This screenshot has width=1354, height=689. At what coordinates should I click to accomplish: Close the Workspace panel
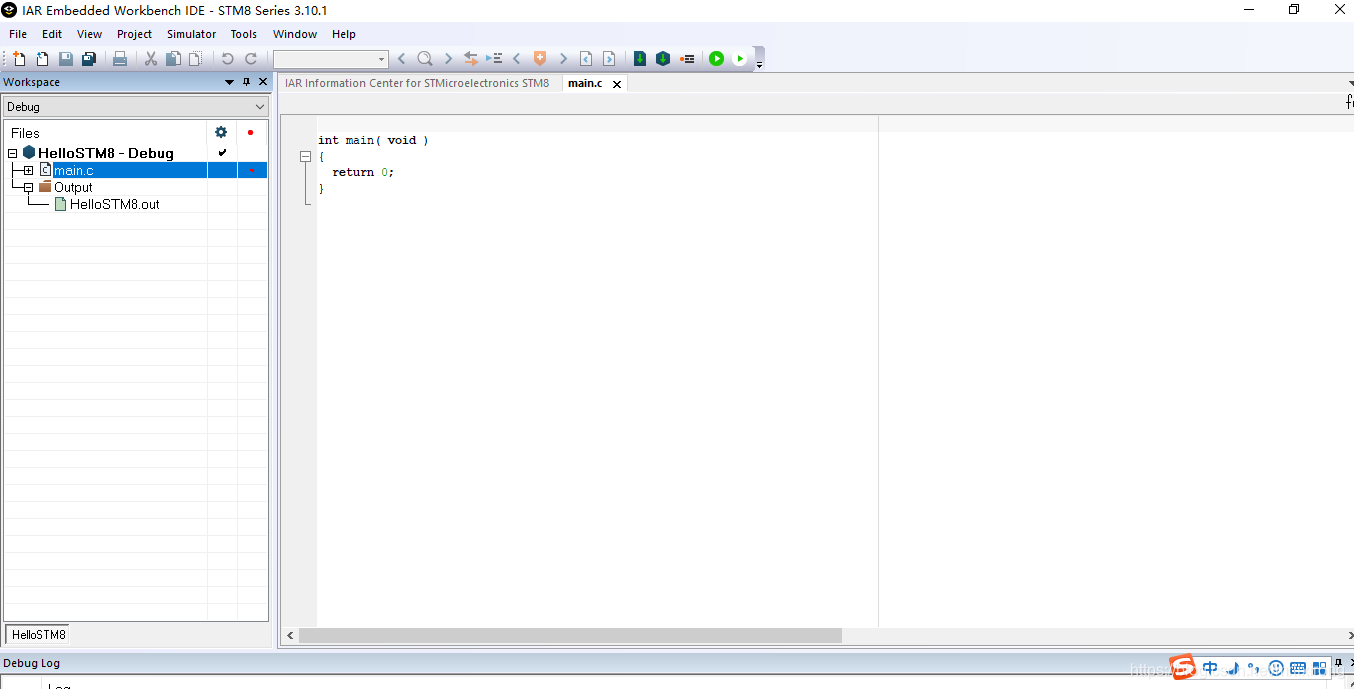263,82
